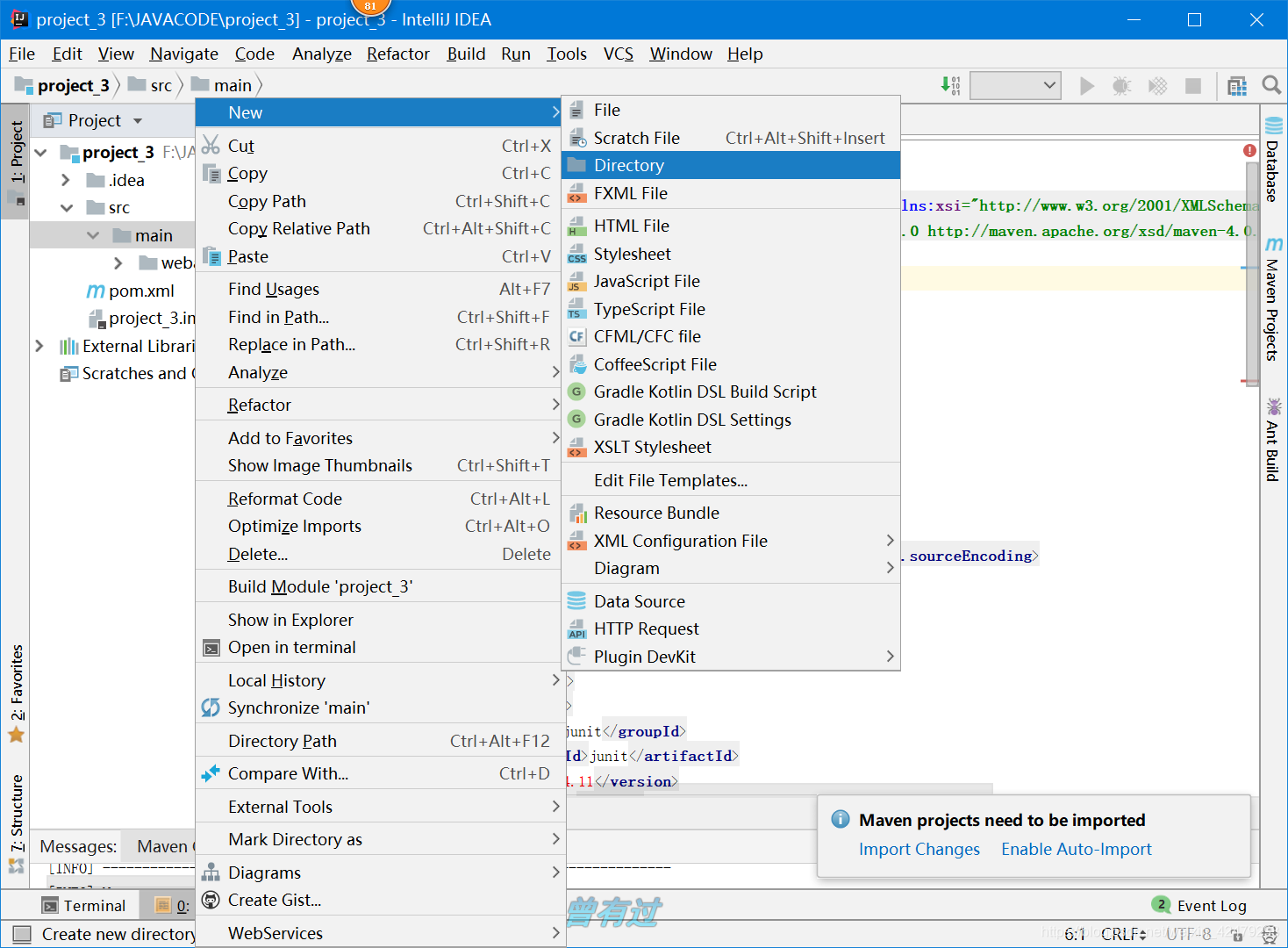Toggle the 1: Project side tab

coord(16,162)
